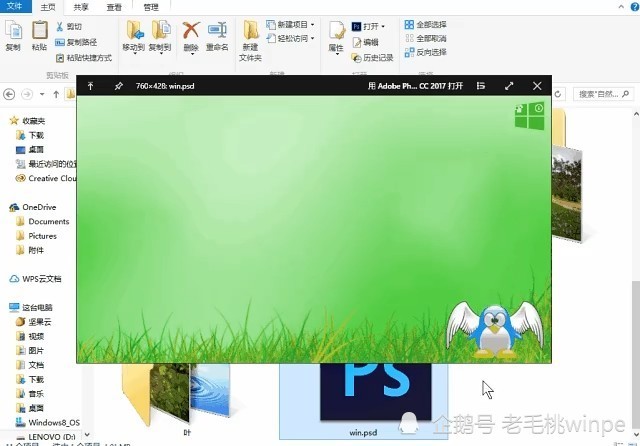Open 下载 under This PC
Viewport: 640px width, 446px height.
tap(30, 379)
